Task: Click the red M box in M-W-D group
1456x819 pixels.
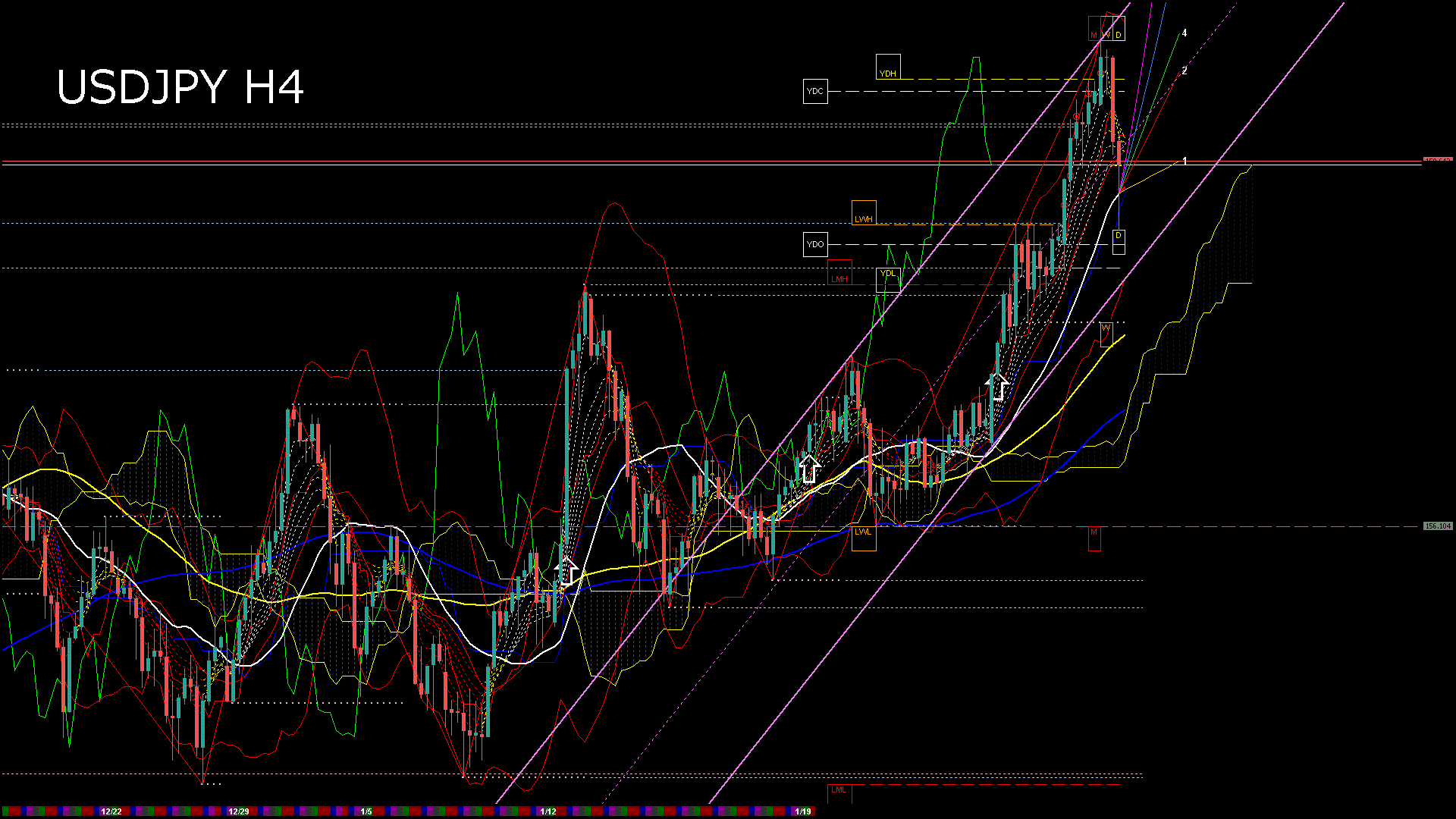Action: [x=1094, y=30]
